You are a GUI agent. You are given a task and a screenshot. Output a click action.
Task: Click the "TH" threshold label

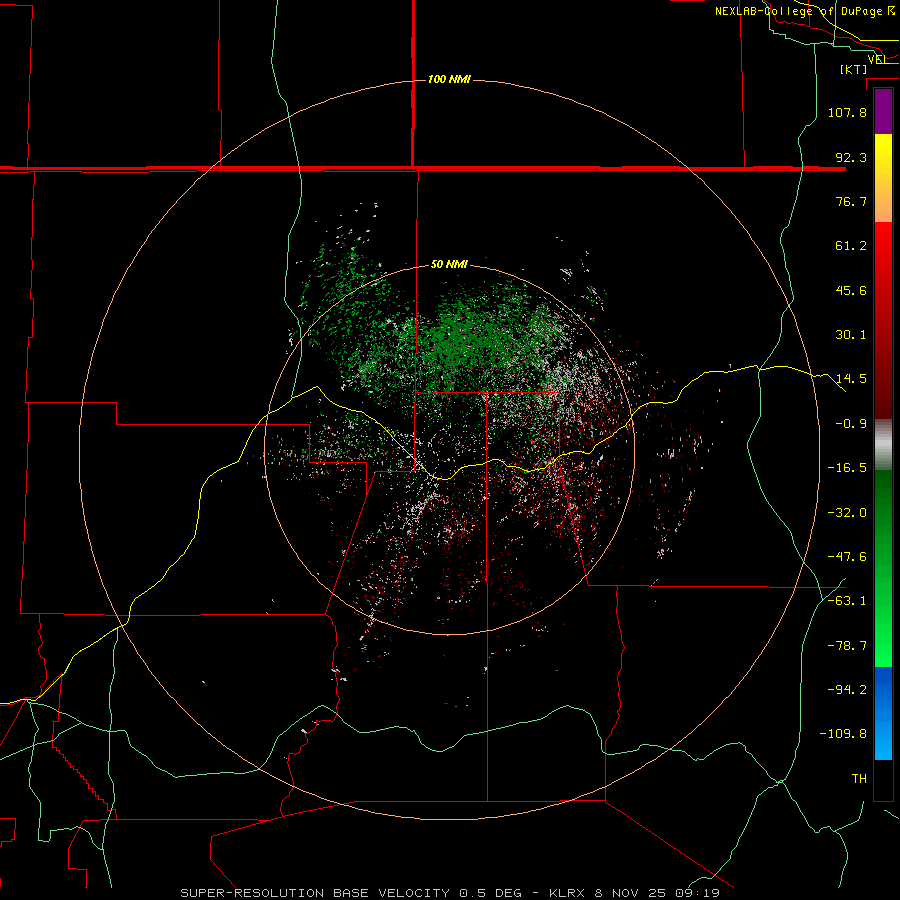pos(859,779)
